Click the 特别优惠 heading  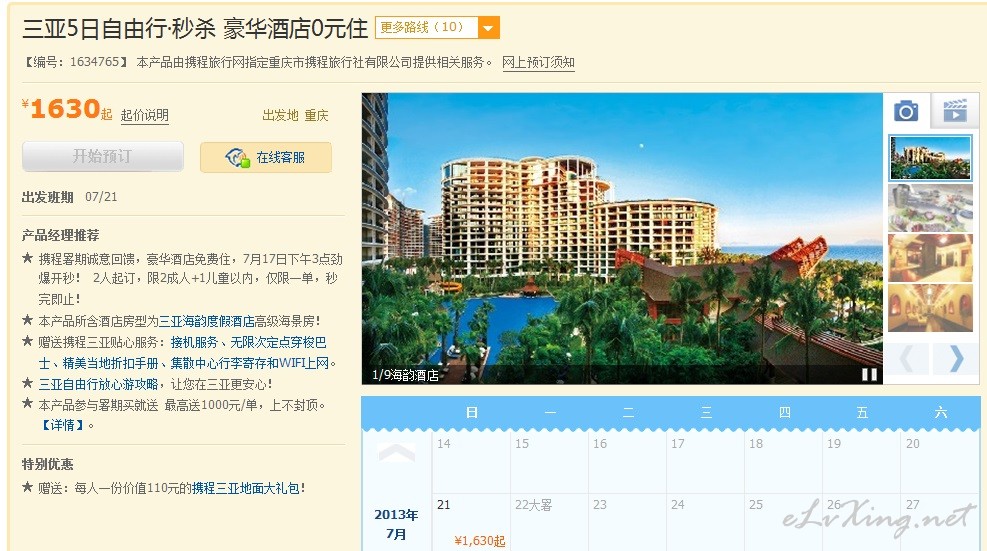click(48, 464)
